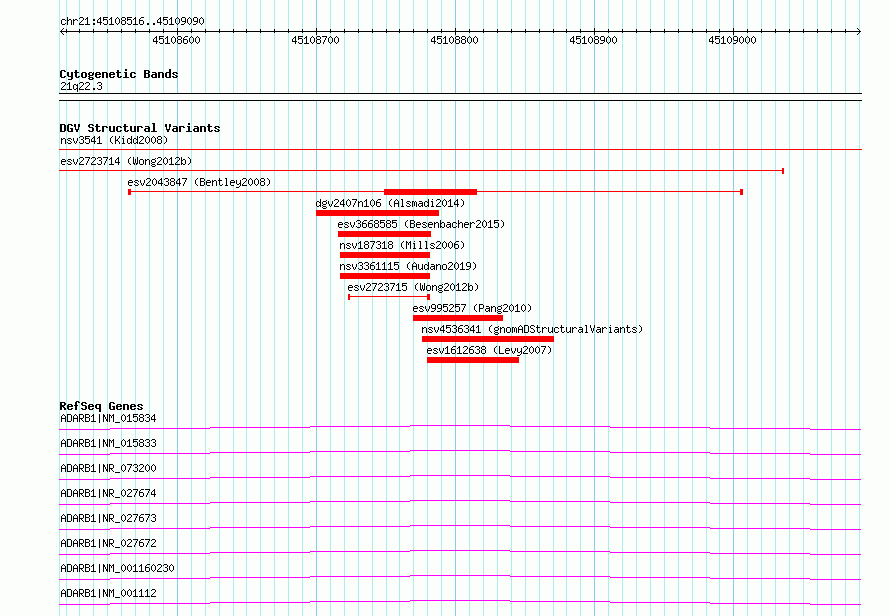The width and height of the screenshot is (890, 616).
Task: Open variant nsv3541 (Kidd2008) label
Action: pyautogui.click(x=114, y=140)
